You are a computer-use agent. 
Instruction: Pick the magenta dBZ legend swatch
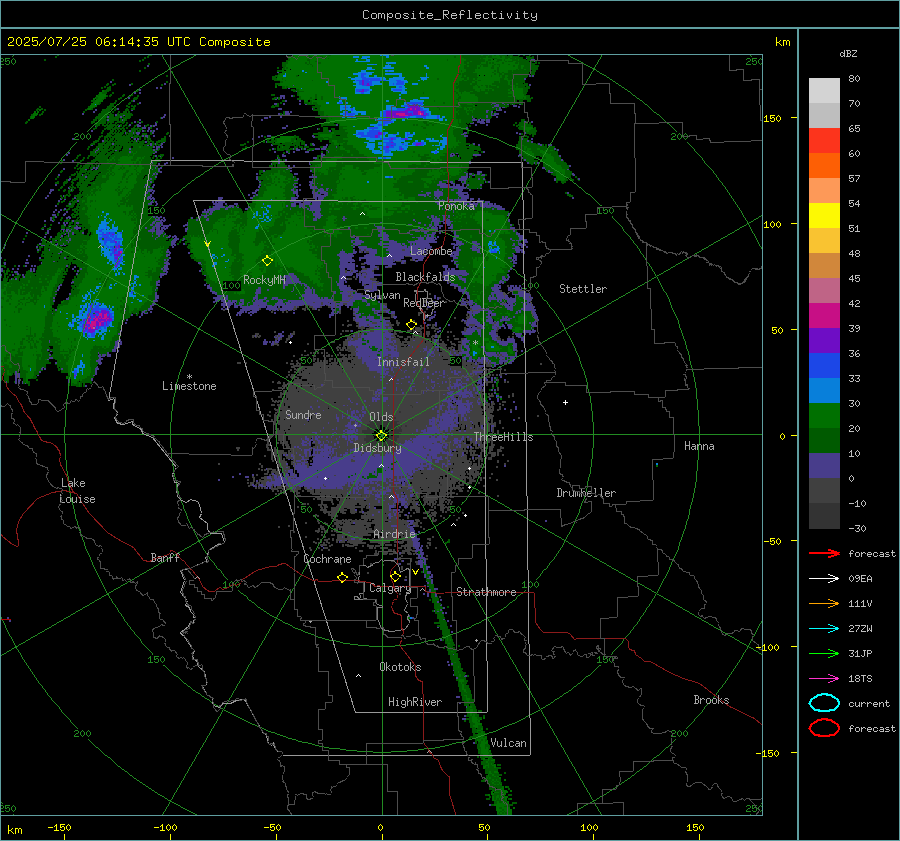pyautogui.click(x=824, y=315)
